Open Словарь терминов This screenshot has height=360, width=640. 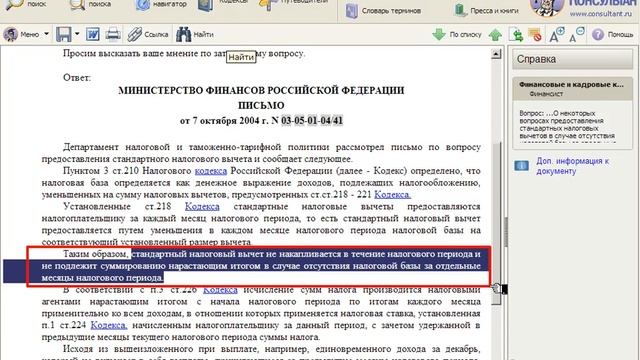point(383,11)
